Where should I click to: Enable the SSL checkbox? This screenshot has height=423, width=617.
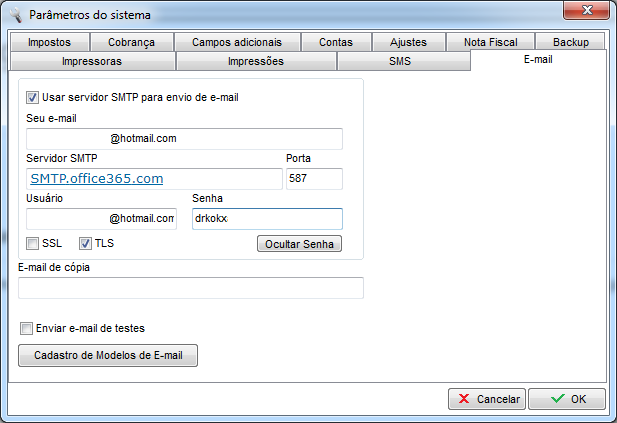tap(33, 243)
